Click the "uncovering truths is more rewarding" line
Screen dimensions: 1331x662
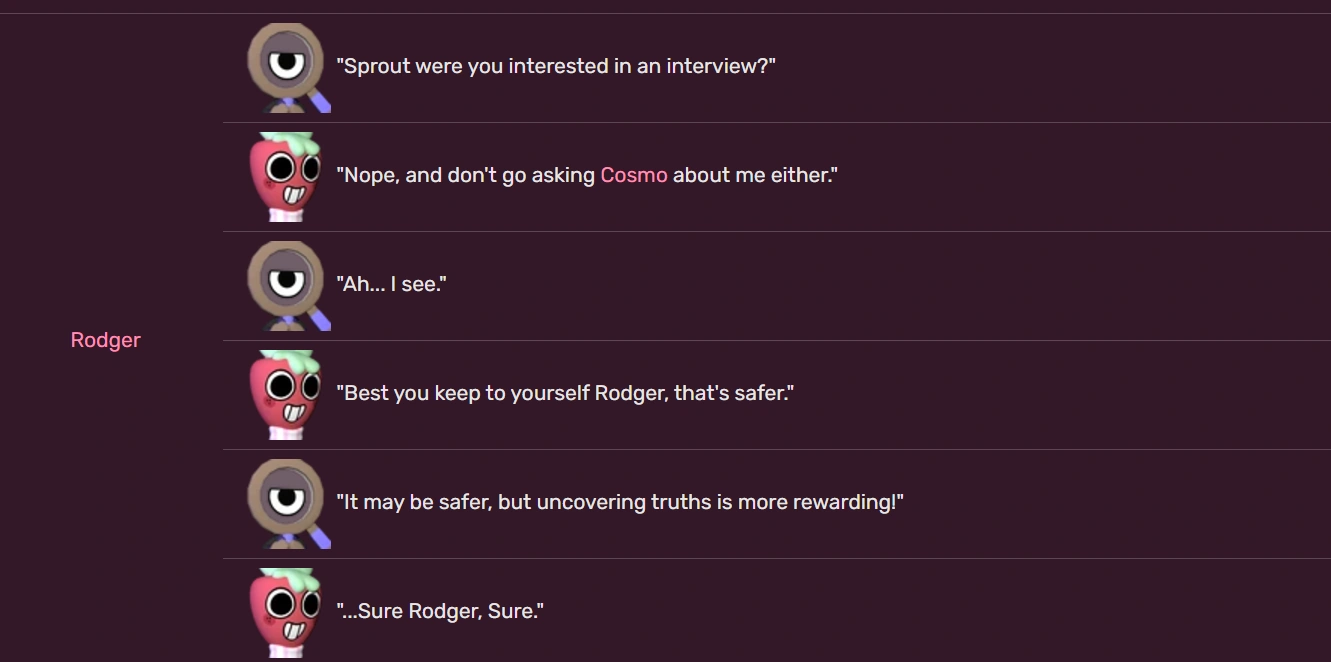(x=620, y=502)
